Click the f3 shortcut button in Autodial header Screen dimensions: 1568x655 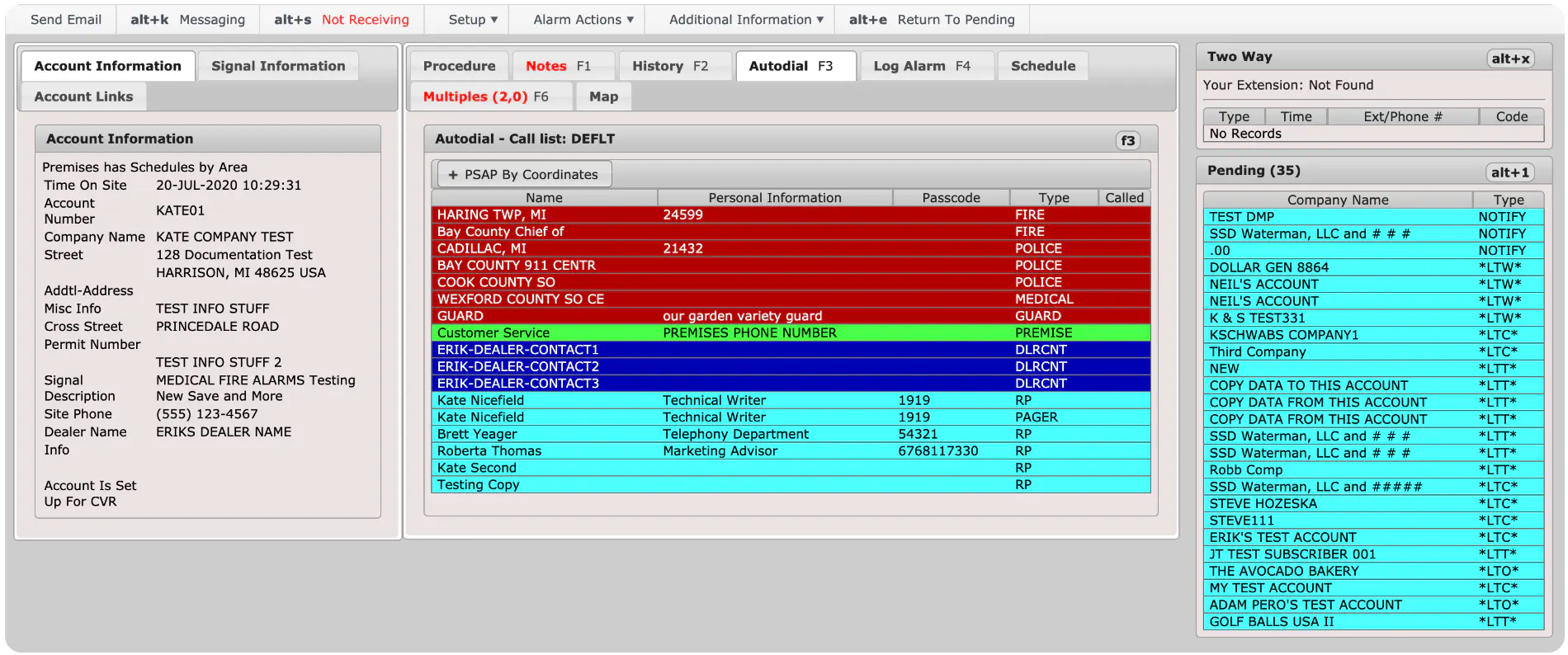[1127, 140]
